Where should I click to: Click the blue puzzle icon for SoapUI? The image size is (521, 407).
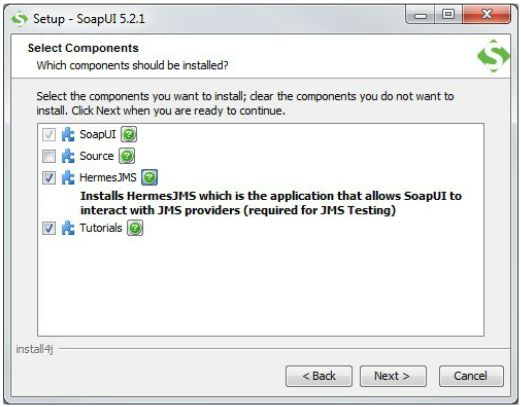click(x=68, y=135)
